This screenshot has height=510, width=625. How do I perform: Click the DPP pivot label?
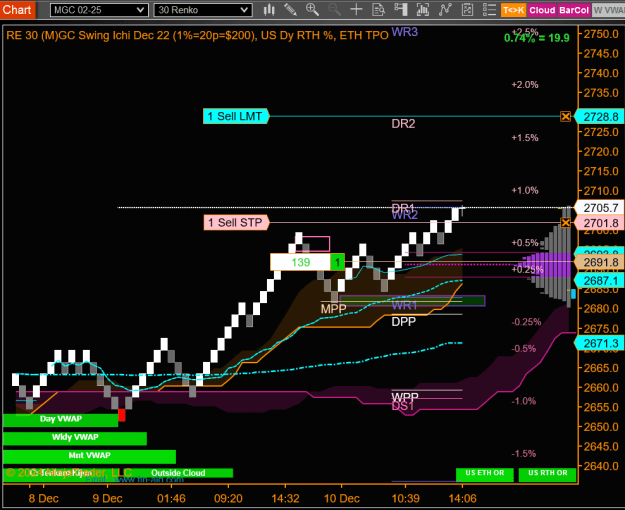pos(403,321)
